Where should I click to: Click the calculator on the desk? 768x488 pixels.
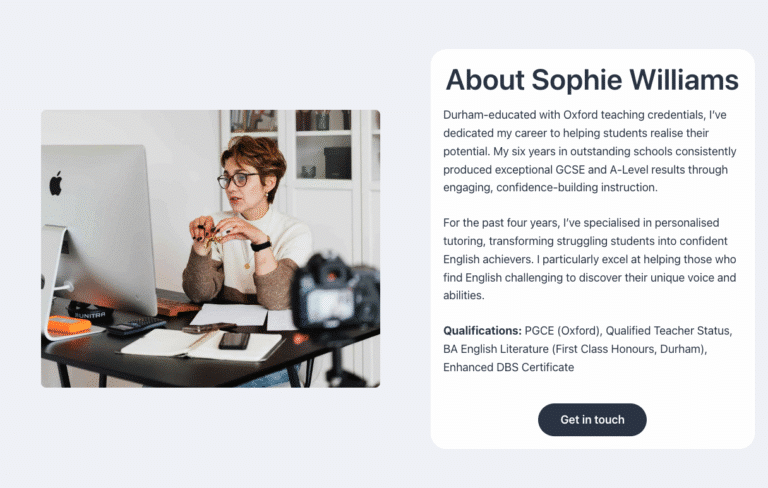137,326
